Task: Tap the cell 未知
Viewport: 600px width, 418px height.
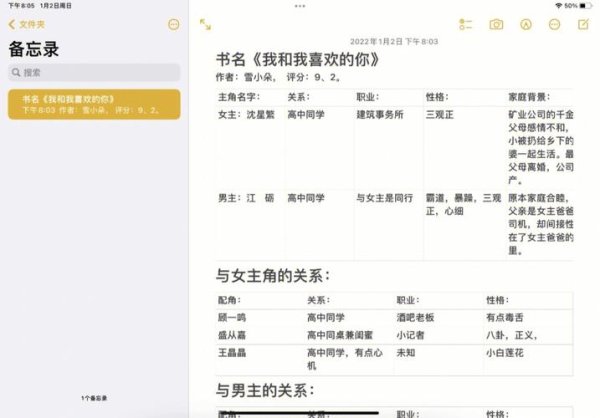Action: point(406,353)
